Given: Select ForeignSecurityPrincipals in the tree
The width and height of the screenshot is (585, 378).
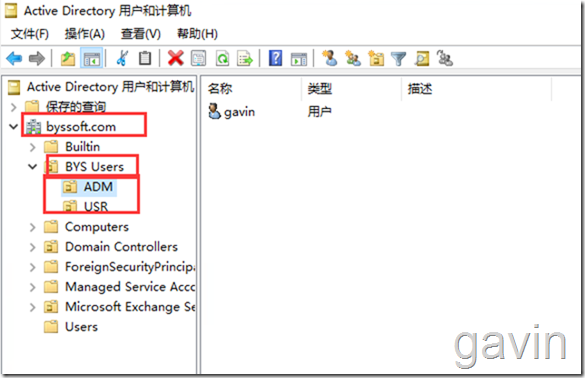Looking at the screenshot, I should [130, 267].
